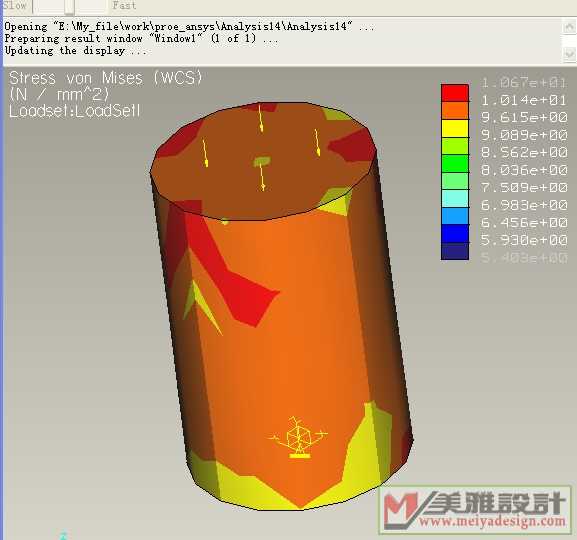The width and height of the screenshot is (577, 540).
Task: Select the rightmost yellow load arrow
Action: [317, 142]
